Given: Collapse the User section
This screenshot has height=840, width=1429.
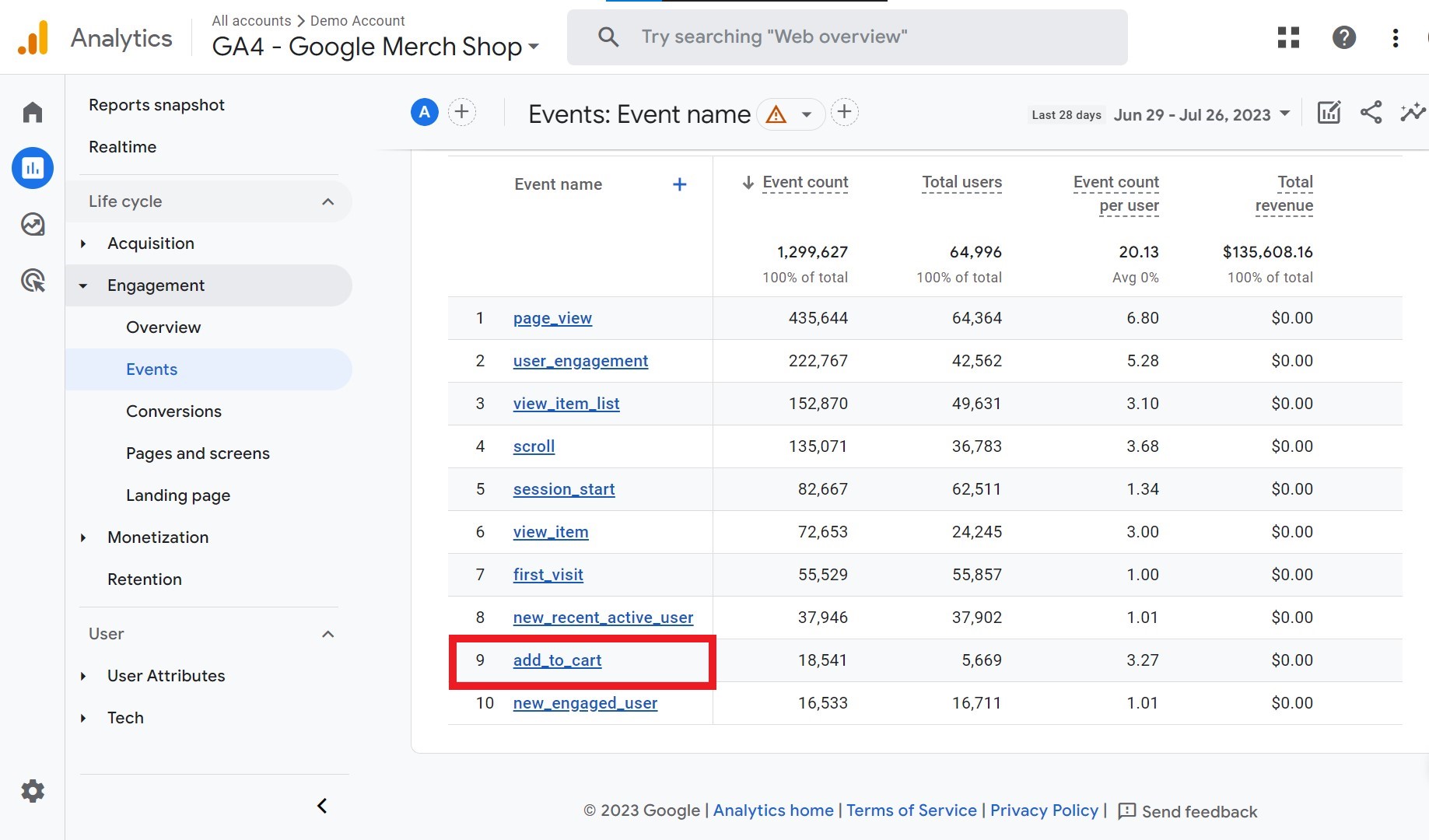Looking at the screenshot, I should pyautogui.click(x=327, y=634).
